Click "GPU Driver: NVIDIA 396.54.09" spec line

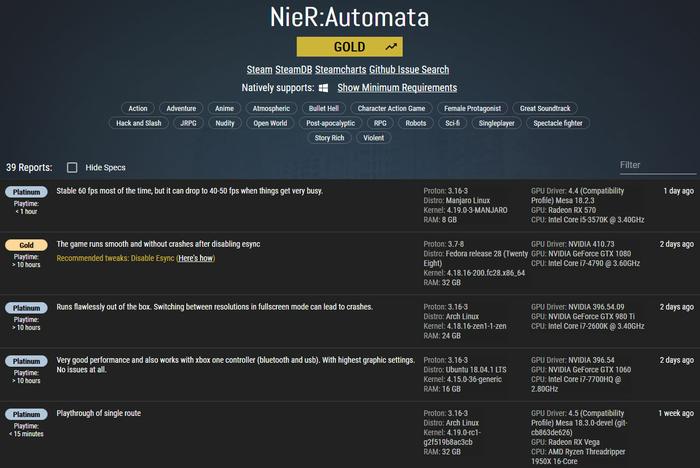coord(578,307)
